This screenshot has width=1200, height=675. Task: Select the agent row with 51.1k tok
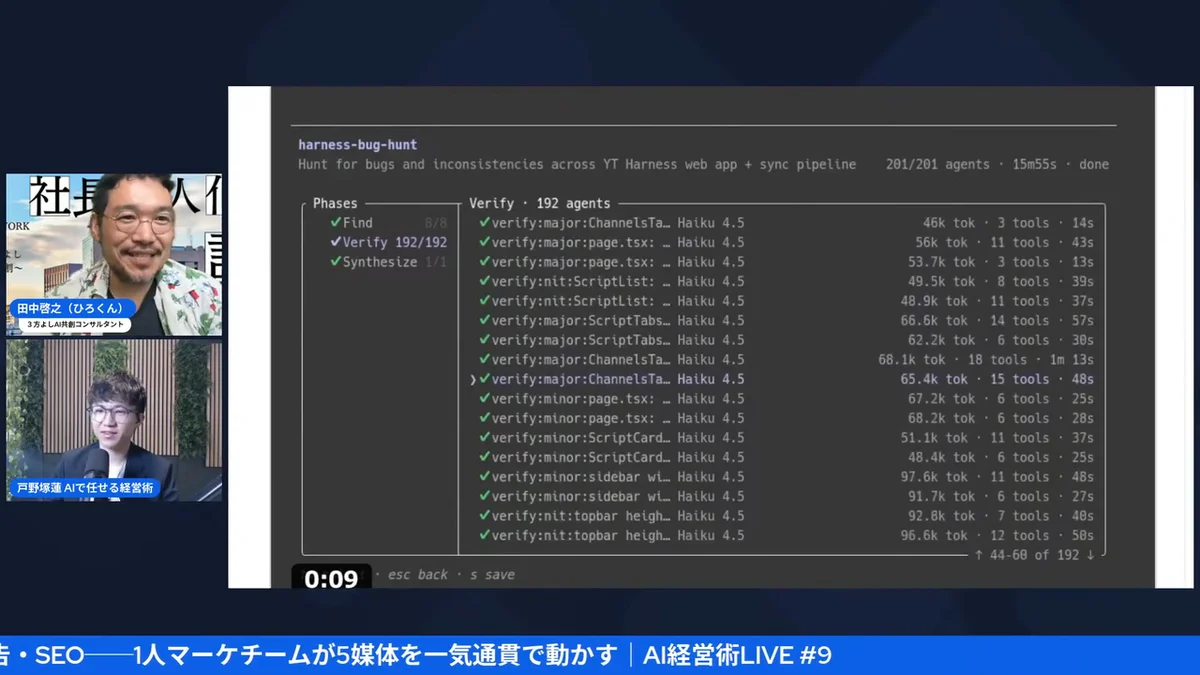[786, 438]
